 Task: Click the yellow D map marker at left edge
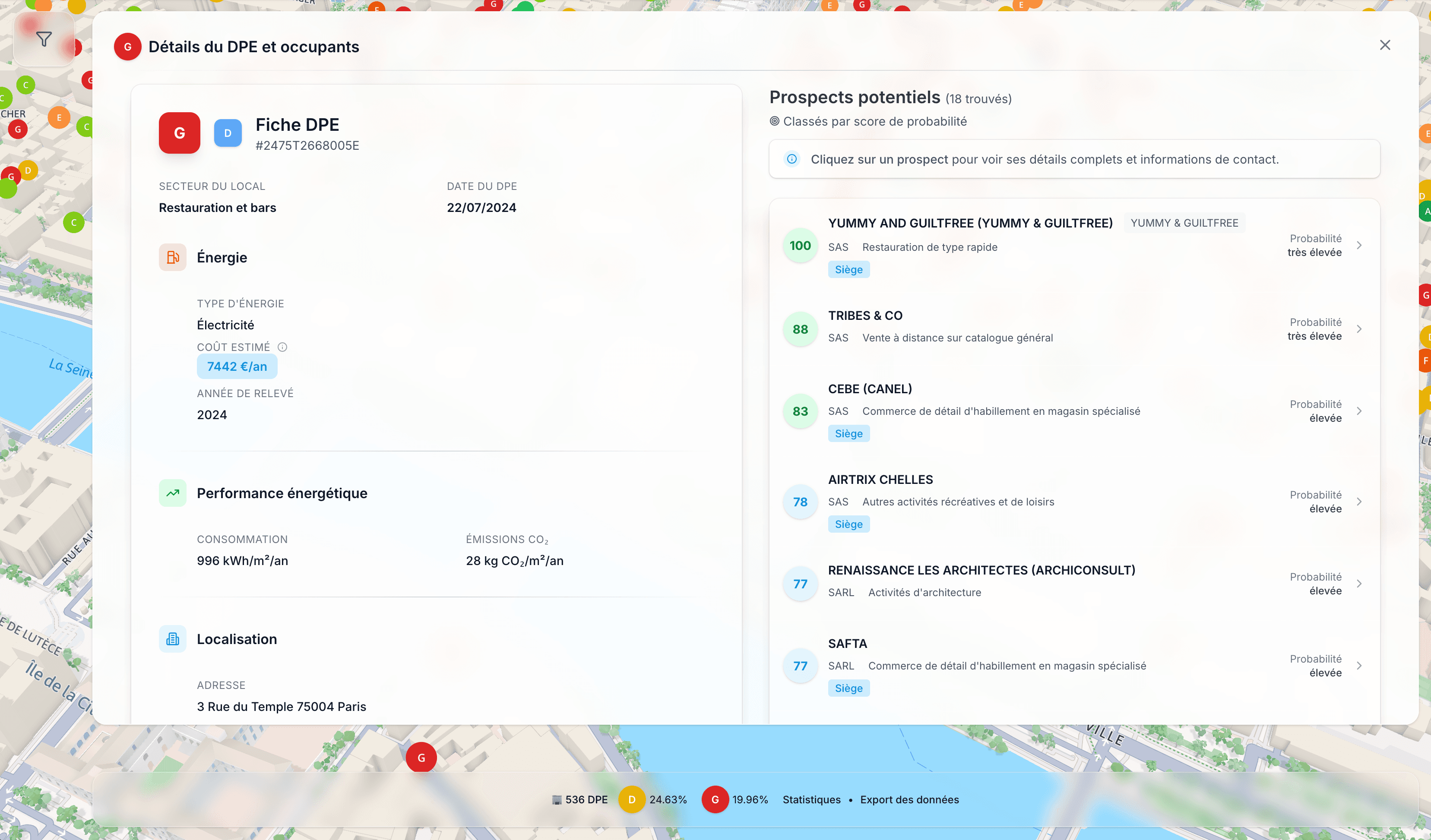pyautogui.click(x=28, y=170)
